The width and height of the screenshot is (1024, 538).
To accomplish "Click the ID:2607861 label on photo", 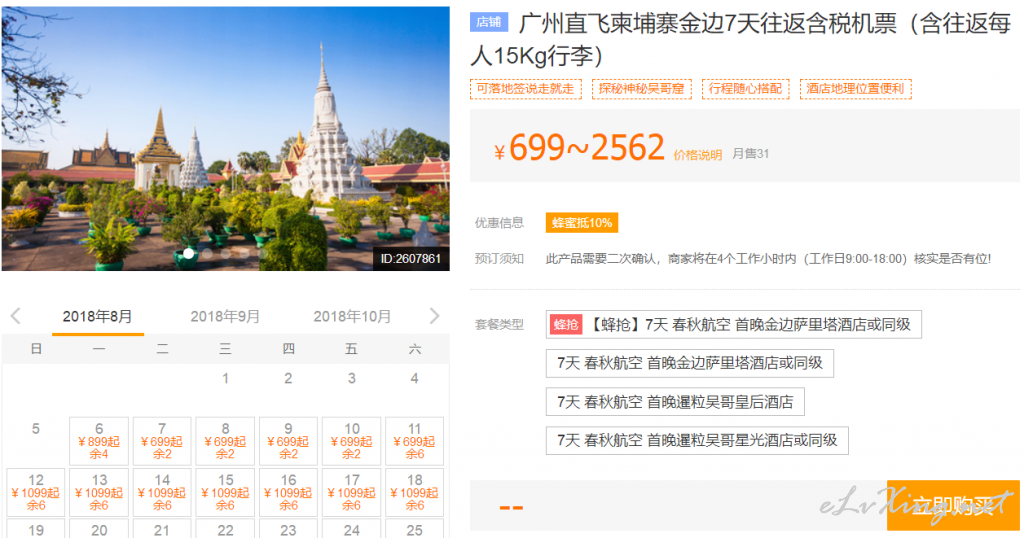I will 411,259.
